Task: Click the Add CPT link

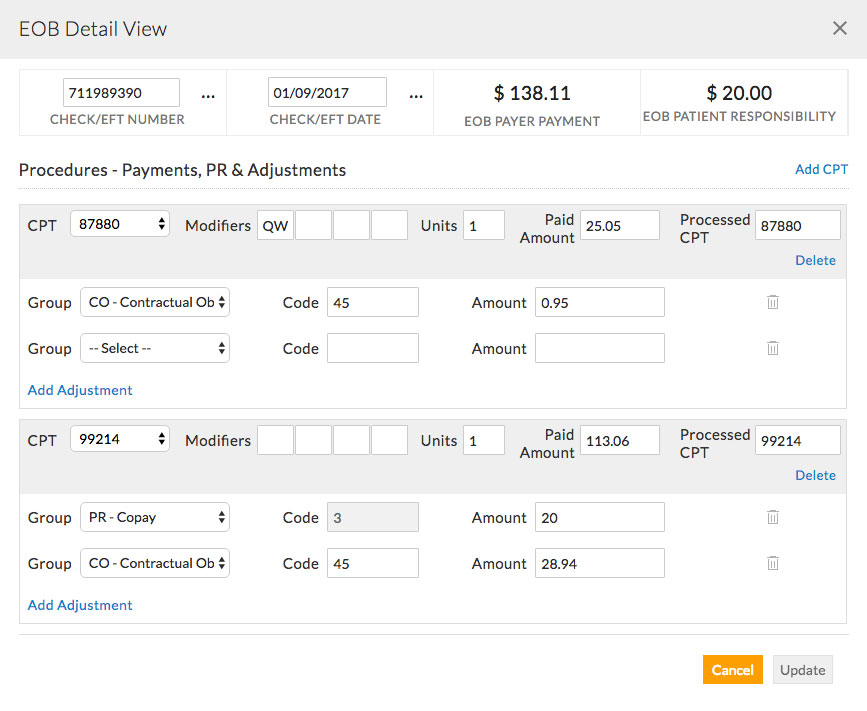Action: click(821, 169)
